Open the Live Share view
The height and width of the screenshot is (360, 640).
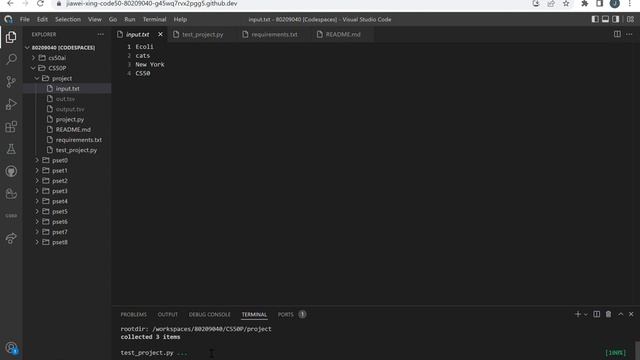coord(11,238)
